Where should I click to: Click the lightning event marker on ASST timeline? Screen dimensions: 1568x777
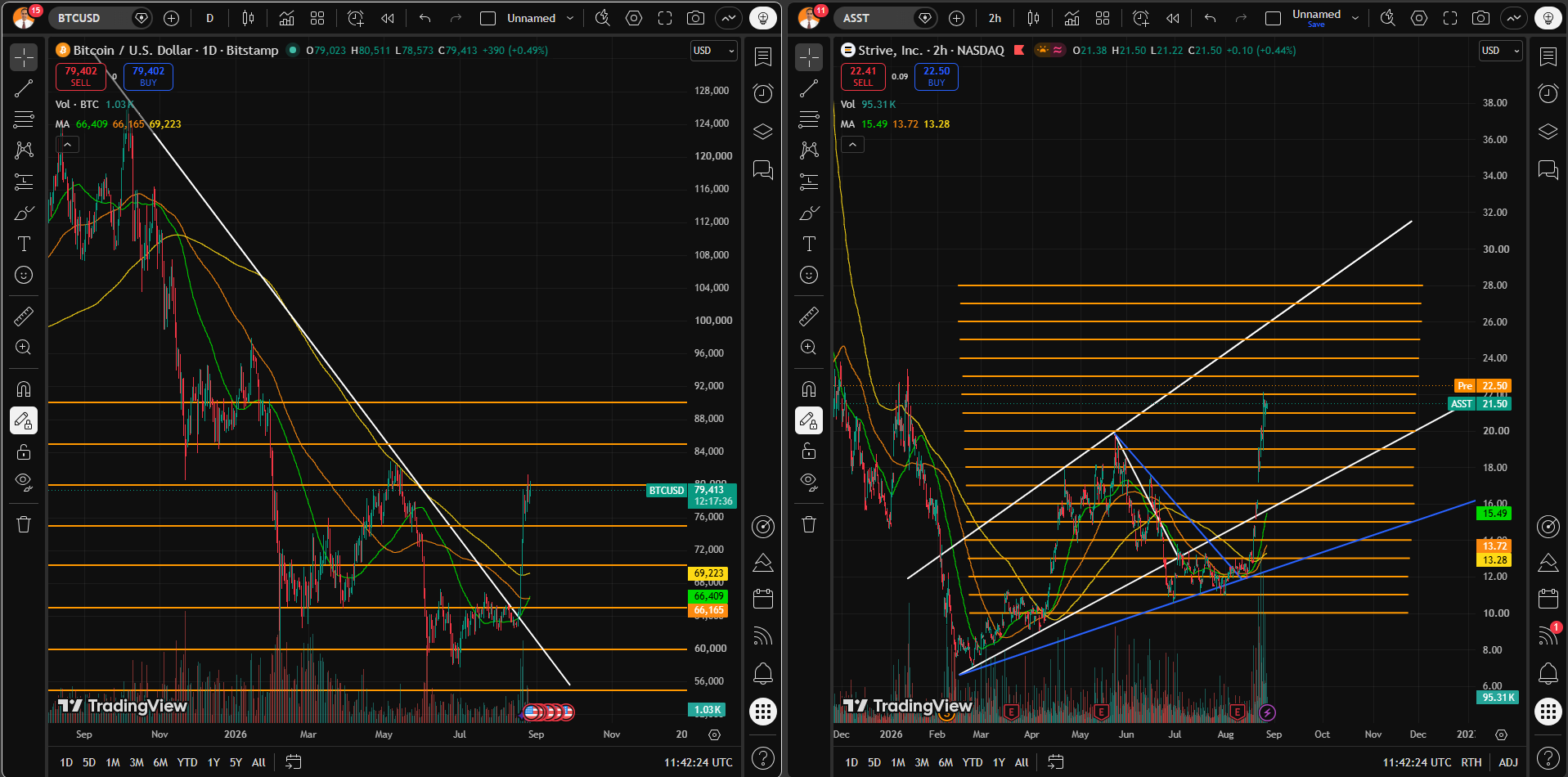click(x=1267, y=712)
